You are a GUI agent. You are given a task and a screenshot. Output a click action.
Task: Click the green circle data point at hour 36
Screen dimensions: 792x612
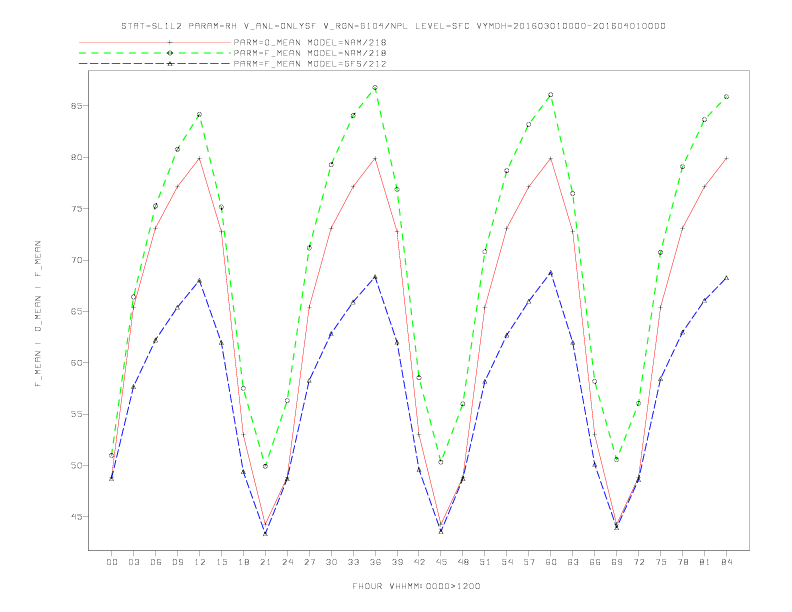pyautogui.click(x=375, y=88)
